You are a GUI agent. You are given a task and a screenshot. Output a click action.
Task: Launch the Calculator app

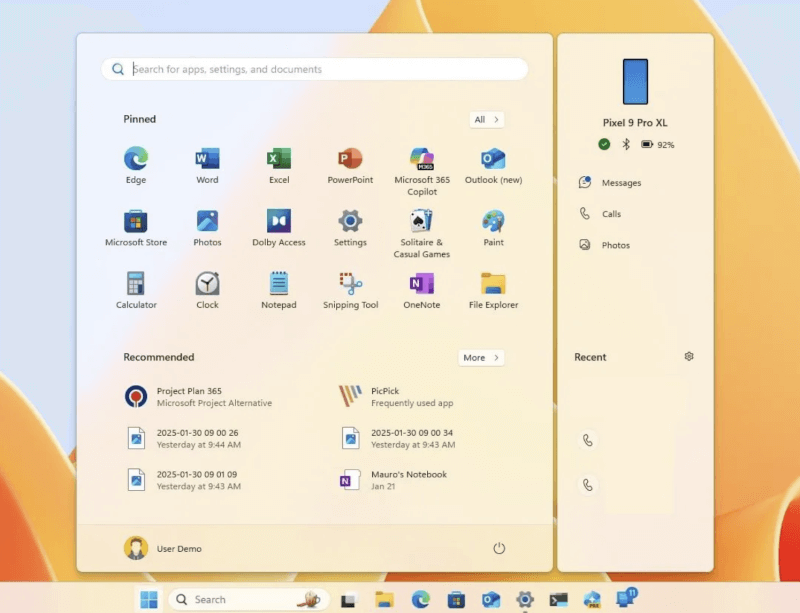(136, 290)
